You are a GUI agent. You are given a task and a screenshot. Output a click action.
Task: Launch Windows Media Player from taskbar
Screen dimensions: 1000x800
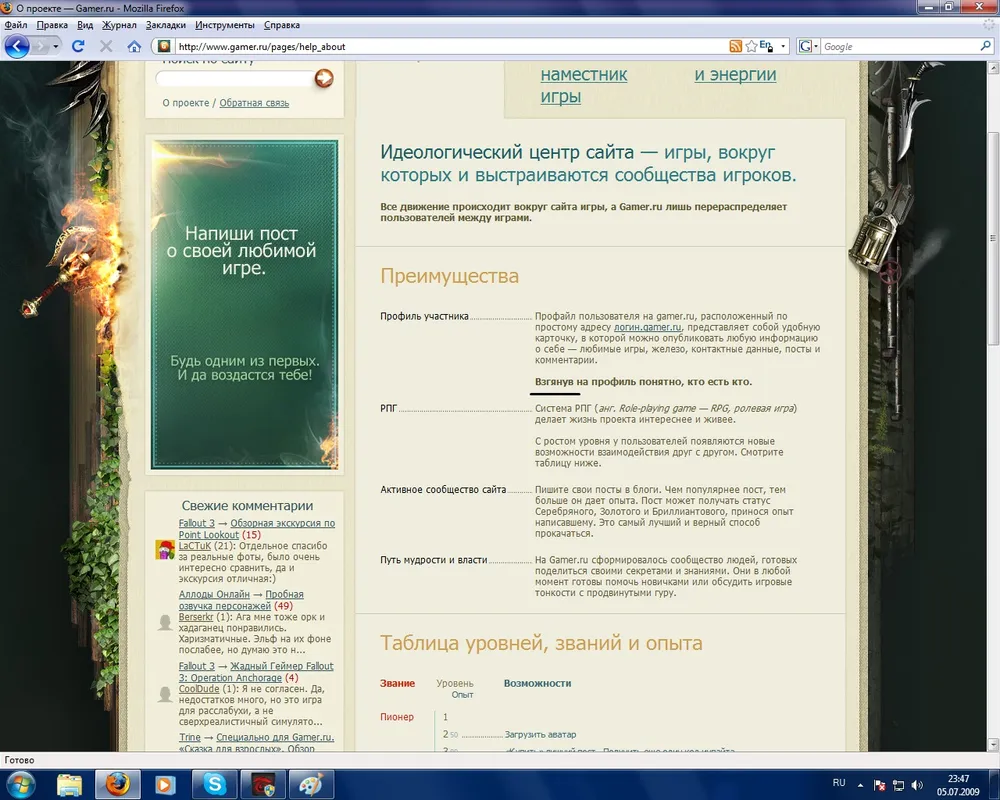click(x=164, y=783)
